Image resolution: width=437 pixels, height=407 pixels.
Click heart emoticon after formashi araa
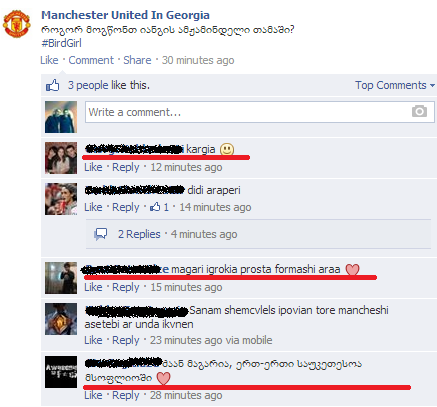tap(352, 269)
